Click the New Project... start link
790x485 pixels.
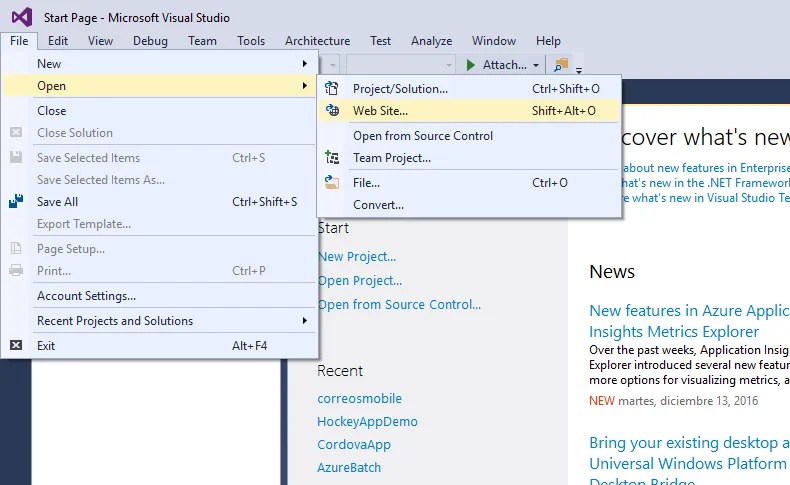(357, 256)
